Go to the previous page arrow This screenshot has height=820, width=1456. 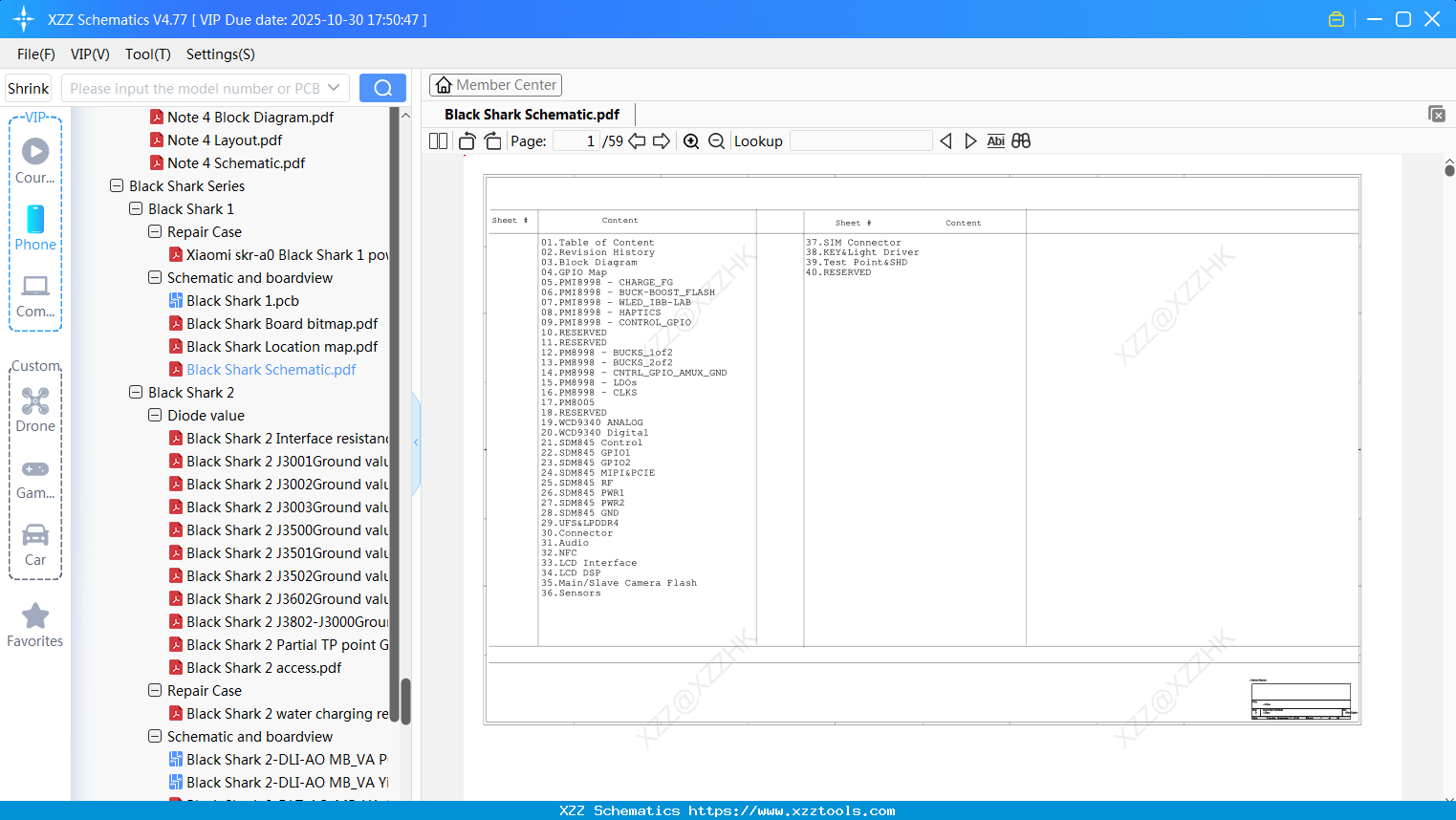pyautogui.click(x=637, y=141)
